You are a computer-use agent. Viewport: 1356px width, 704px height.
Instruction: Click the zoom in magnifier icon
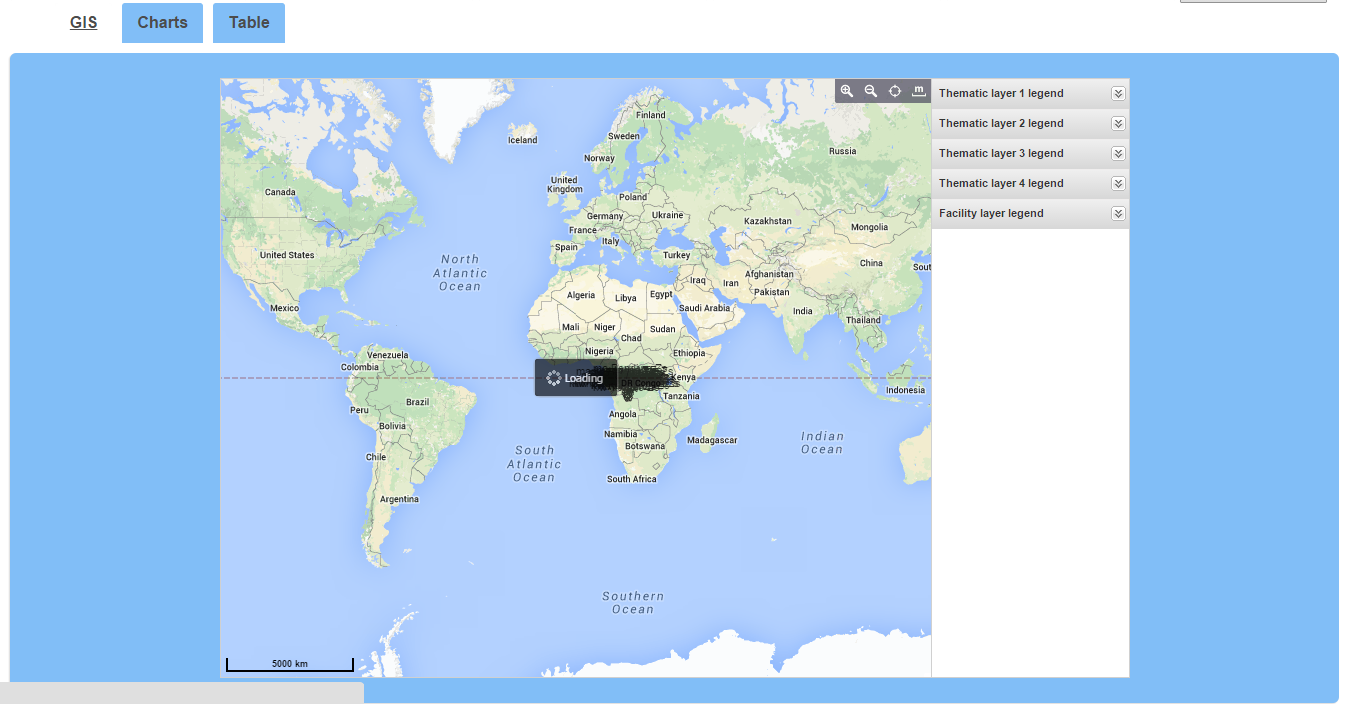coord(847,91)
